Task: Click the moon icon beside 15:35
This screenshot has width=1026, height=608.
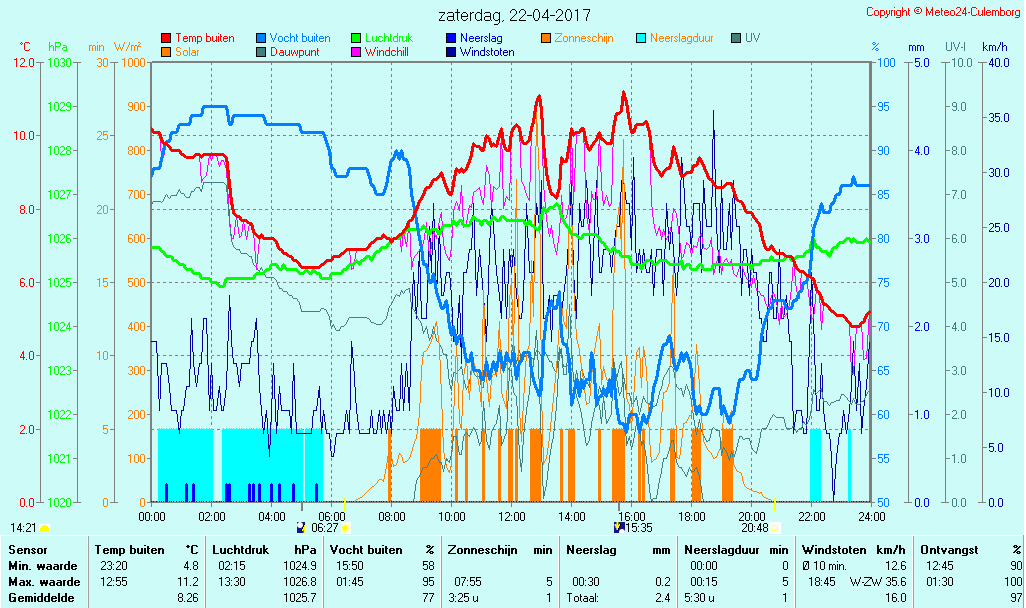Action: (620, 527)
